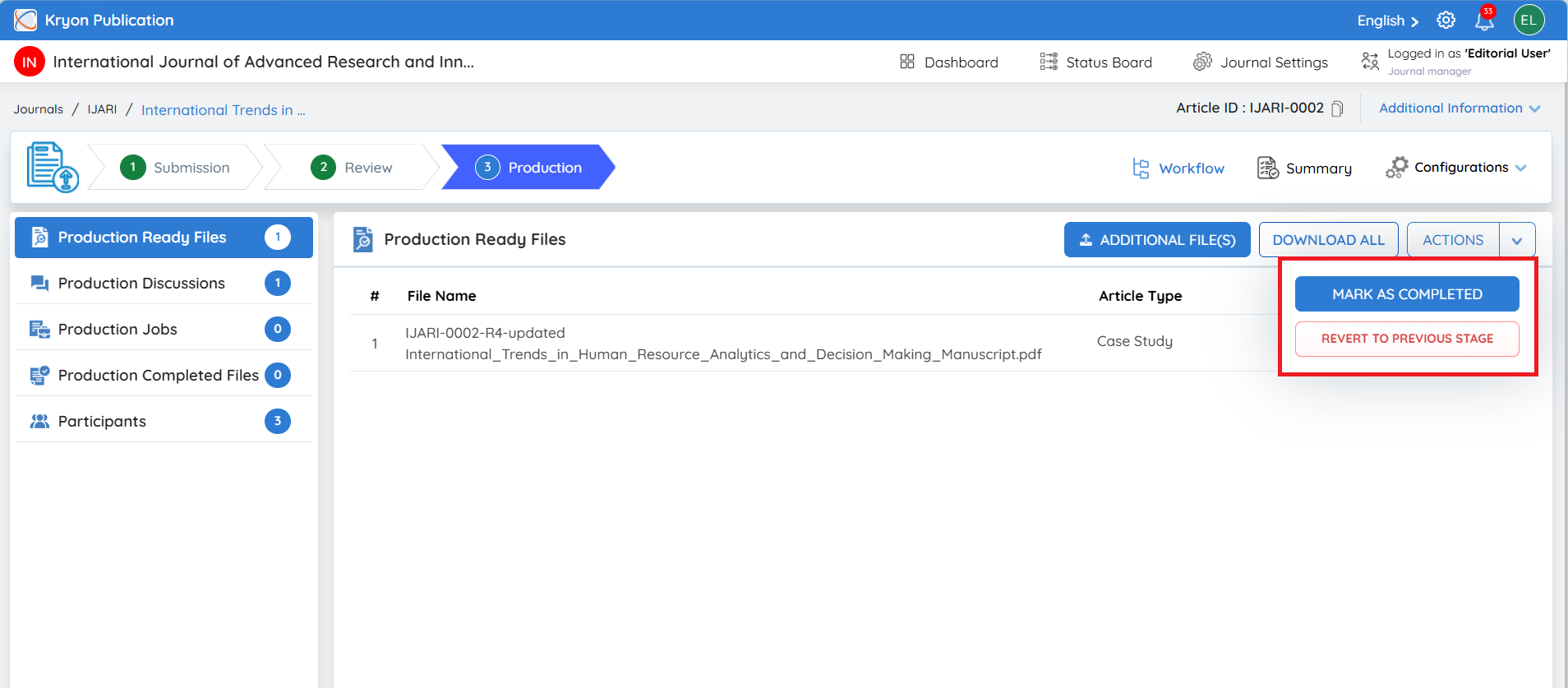The width and height of the screenshot is (1568, 688).
Task: Open the EL user avatar menu
Action: [1529, 20]
